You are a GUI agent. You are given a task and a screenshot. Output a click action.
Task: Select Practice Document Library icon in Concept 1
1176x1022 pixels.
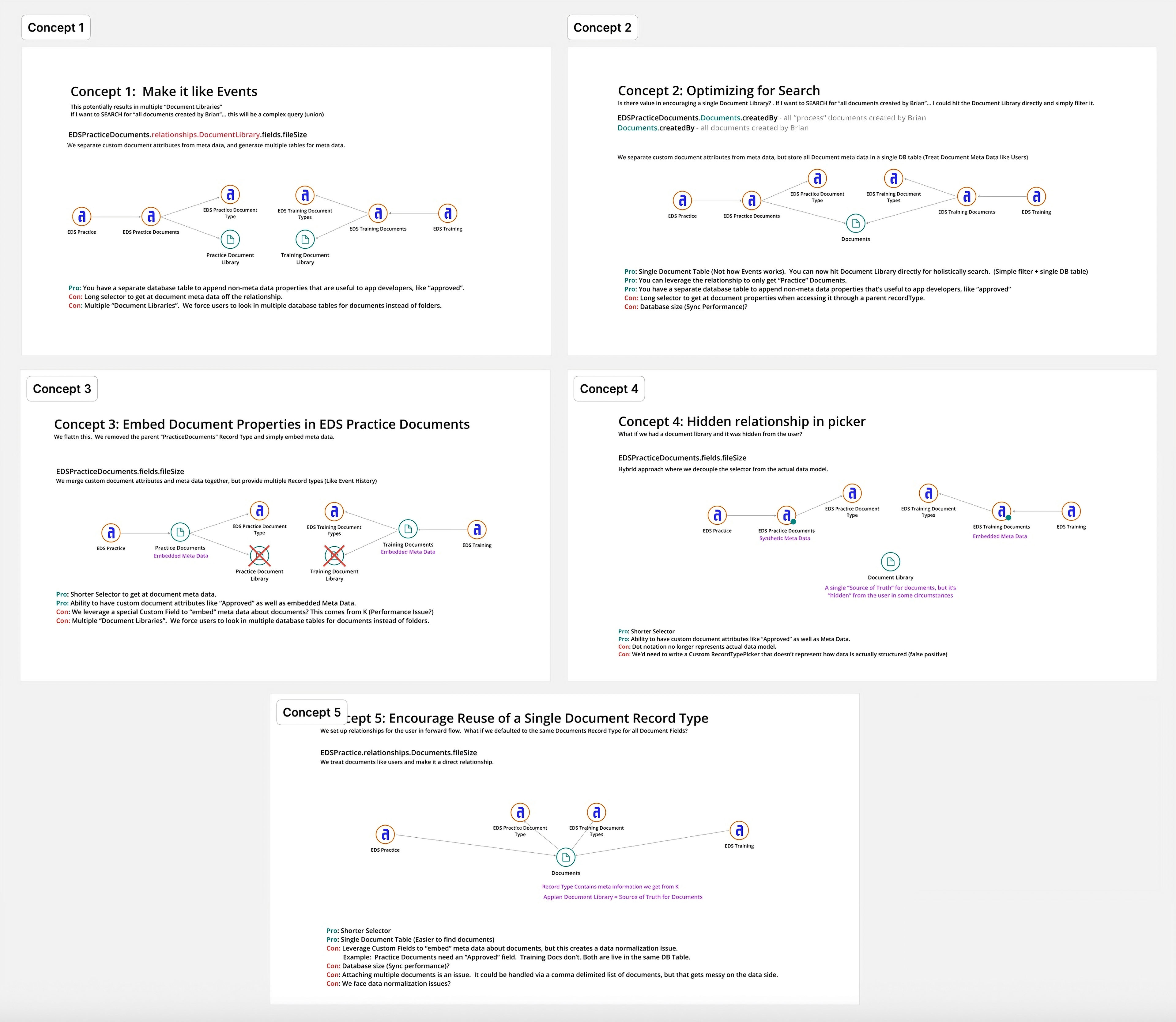point(230,239)
